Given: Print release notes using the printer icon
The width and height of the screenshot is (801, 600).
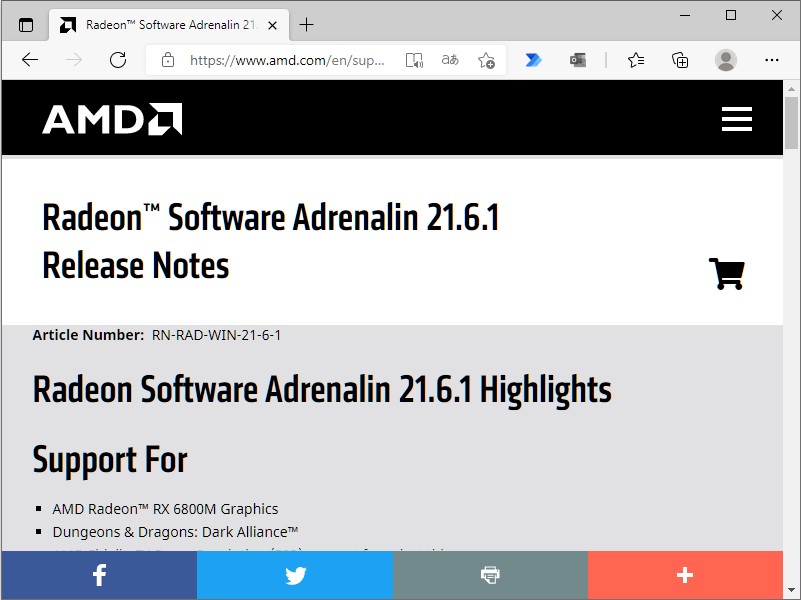Looking at the screenshot, I should (489, 575).
